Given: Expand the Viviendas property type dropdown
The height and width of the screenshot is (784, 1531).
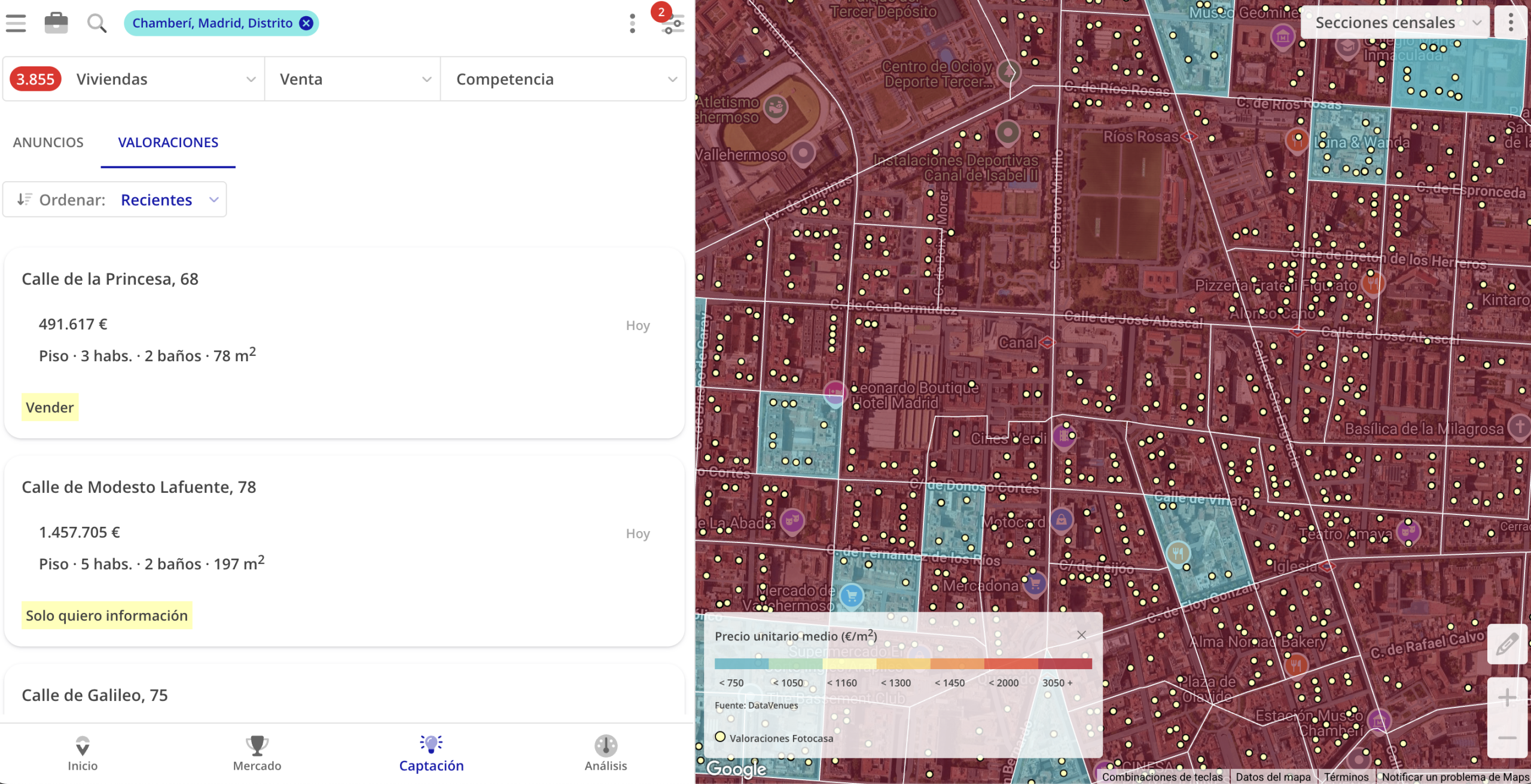Looking at the screenshot, I should point(134,79).
